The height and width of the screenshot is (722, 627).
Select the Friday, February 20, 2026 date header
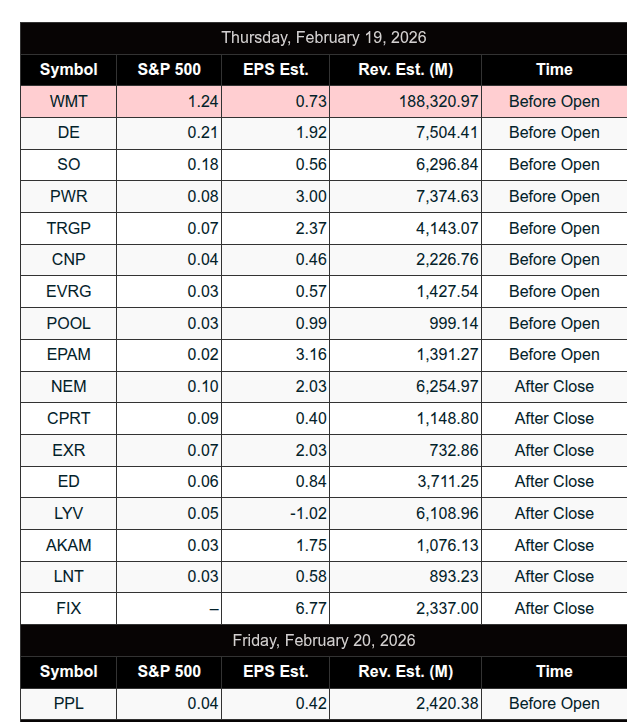(323, 640)
